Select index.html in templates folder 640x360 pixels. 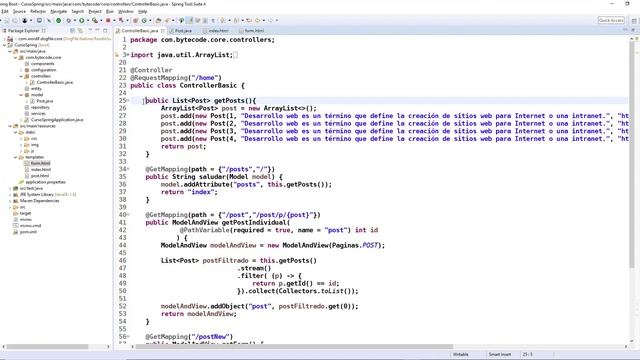(41, 170)
